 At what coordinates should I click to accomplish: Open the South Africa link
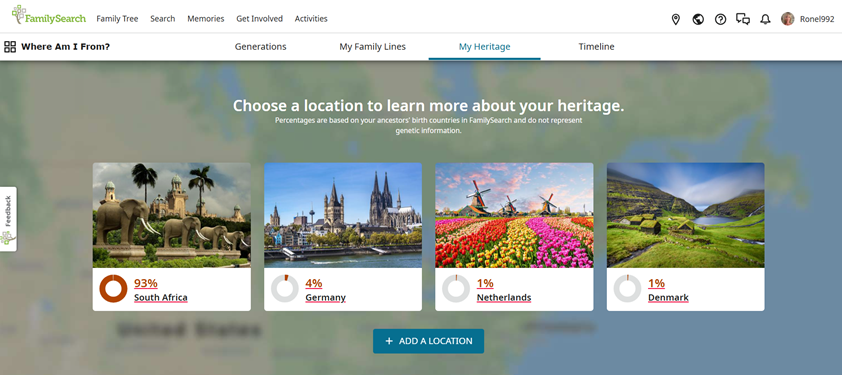pyautogui.click(x=161, y=297)
